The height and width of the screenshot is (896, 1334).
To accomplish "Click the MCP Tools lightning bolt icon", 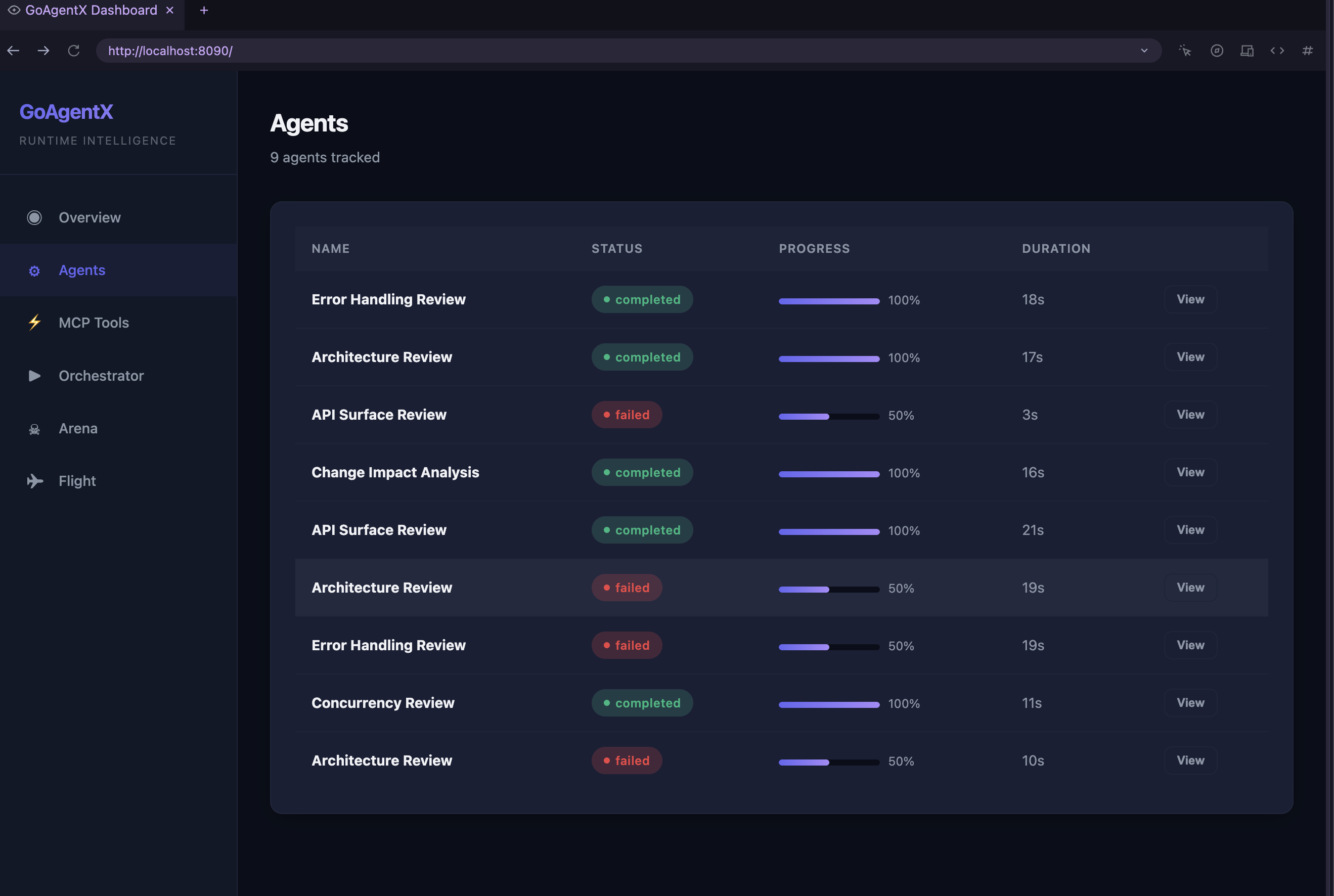I will tap(34, 322).
